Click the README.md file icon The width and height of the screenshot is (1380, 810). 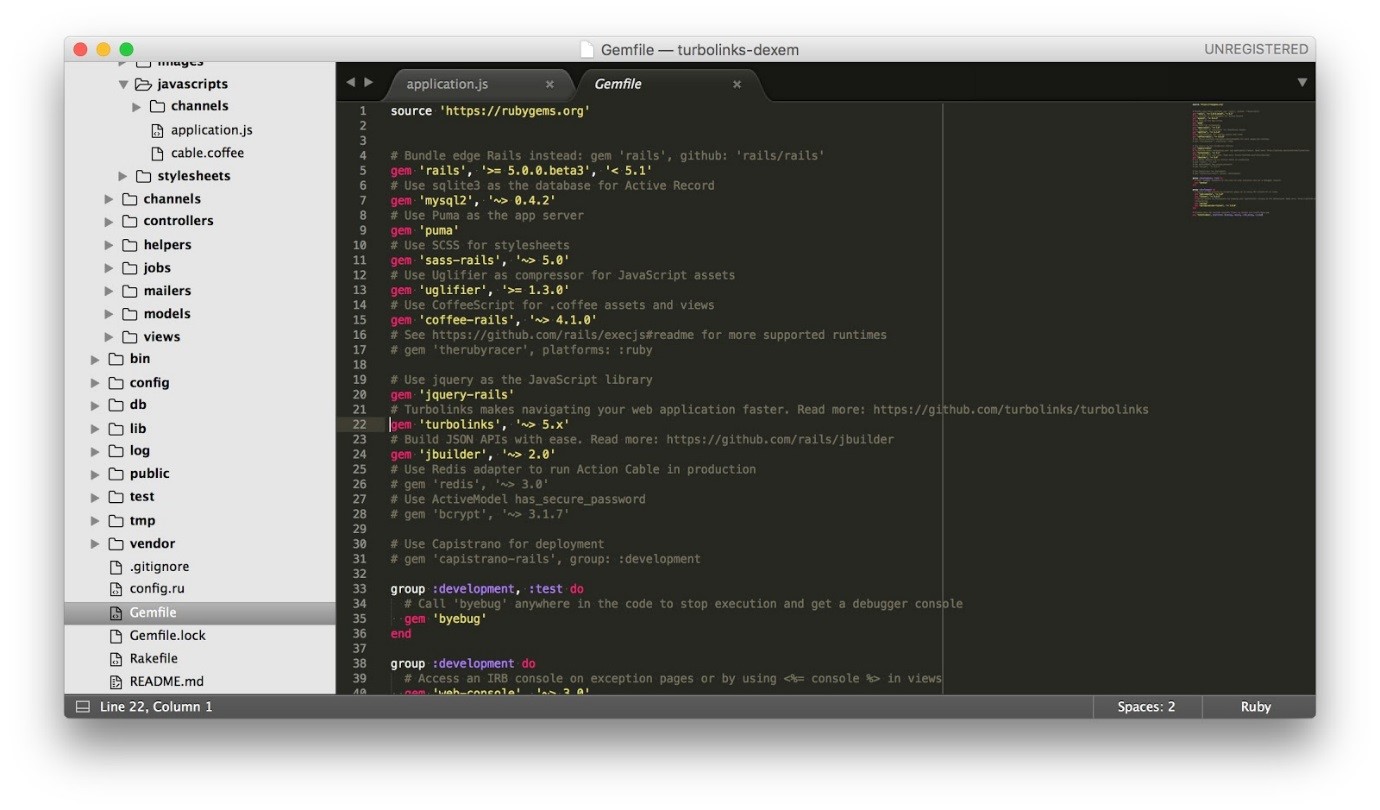click(x=116, y=682)
